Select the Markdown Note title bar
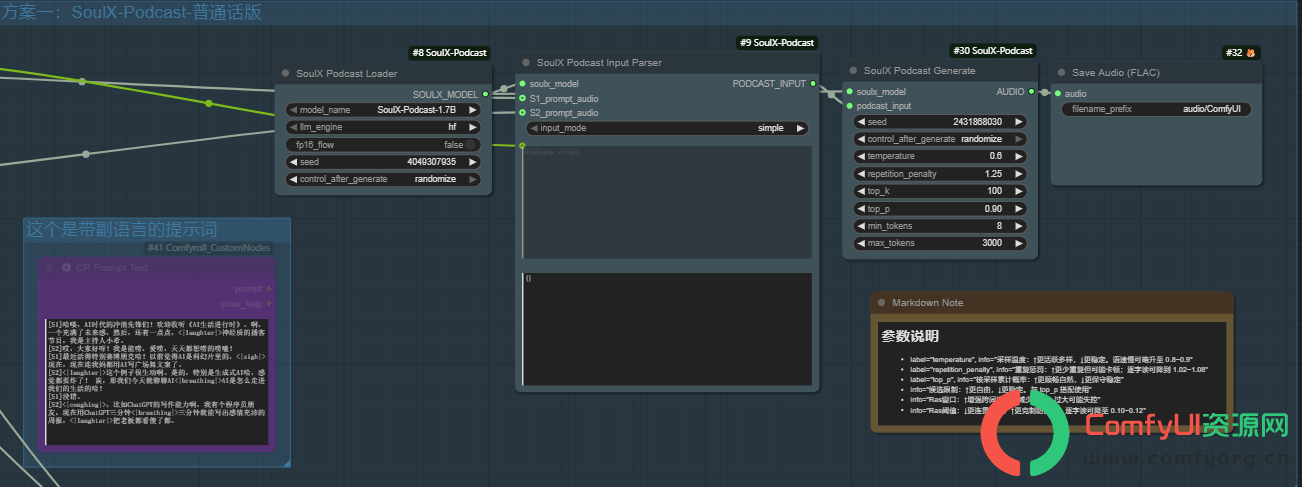The image size is (1302, 487). tap(1052, 302)
